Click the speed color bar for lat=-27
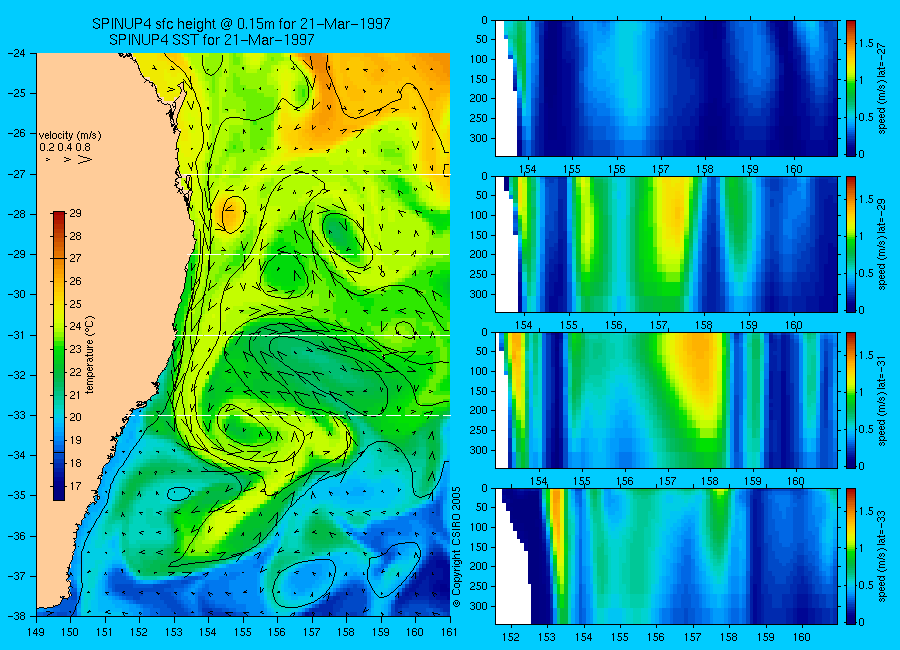The image size is (900, 650). 850,88
